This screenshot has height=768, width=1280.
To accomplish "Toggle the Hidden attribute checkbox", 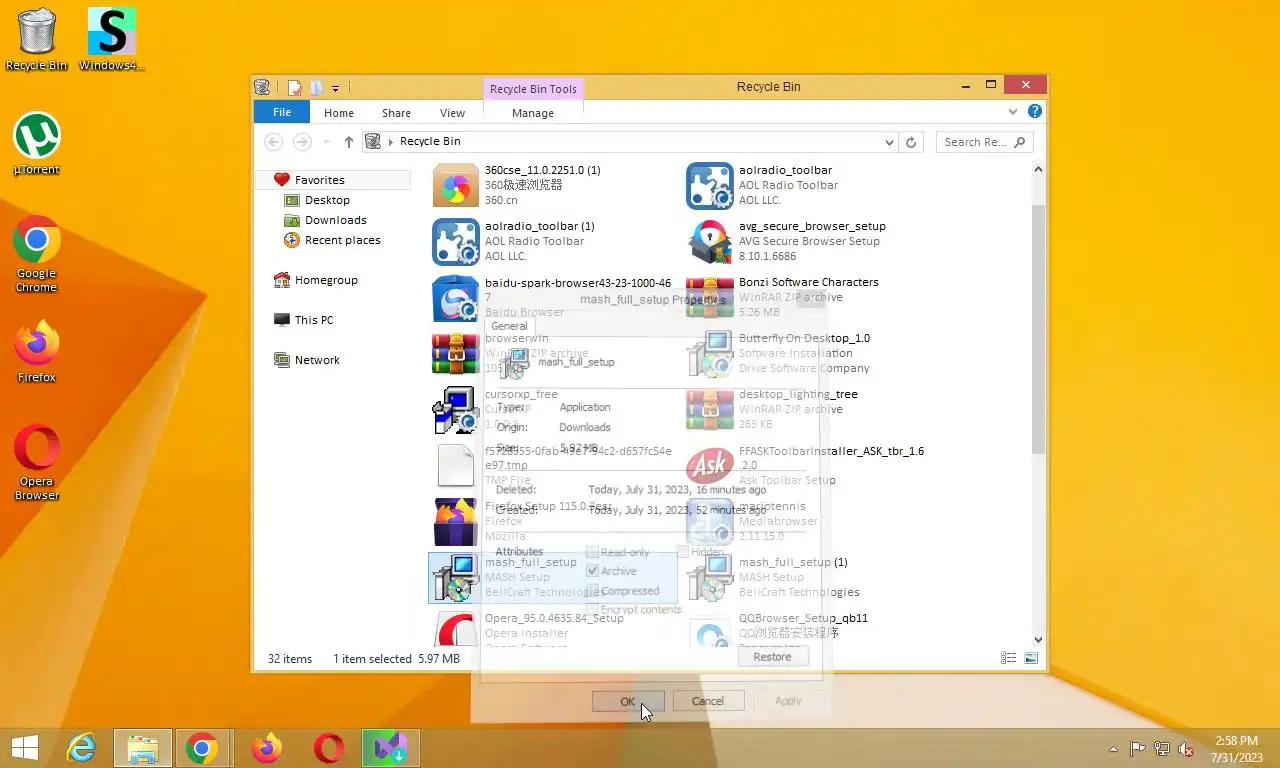I will (682, 552).
